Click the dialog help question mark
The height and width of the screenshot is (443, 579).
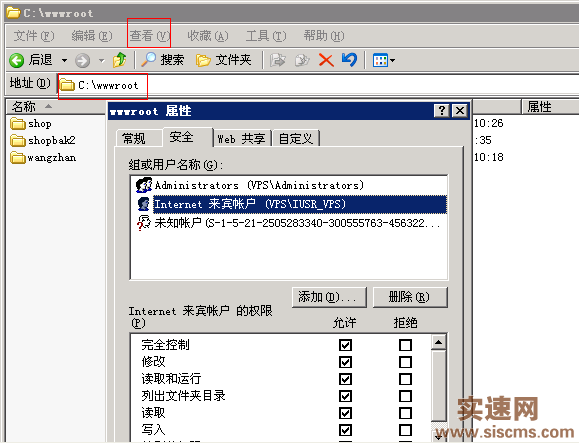pos(442,110)
